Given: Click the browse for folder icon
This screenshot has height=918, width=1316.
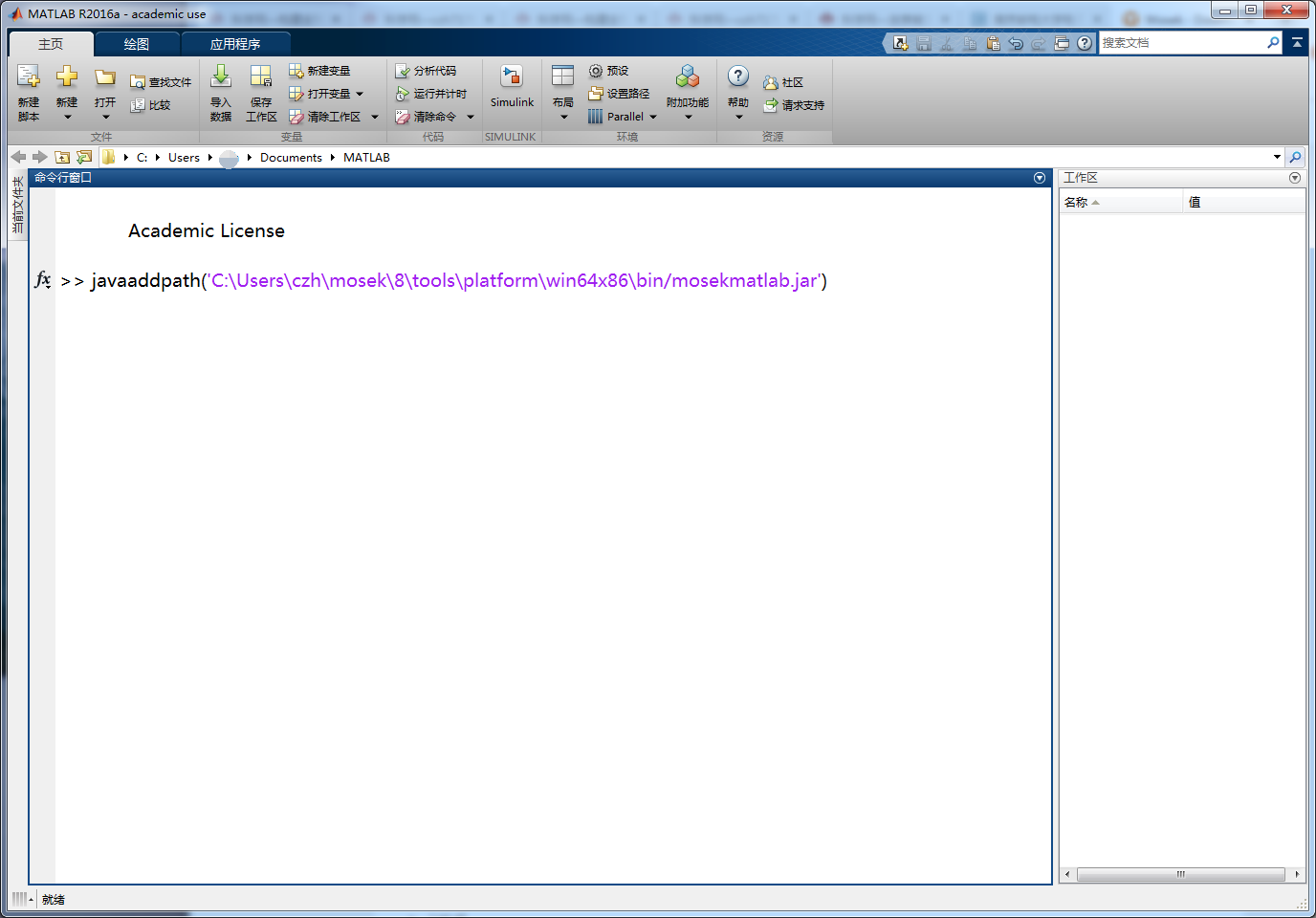Looking at the screenshot, I should point(84,157).
